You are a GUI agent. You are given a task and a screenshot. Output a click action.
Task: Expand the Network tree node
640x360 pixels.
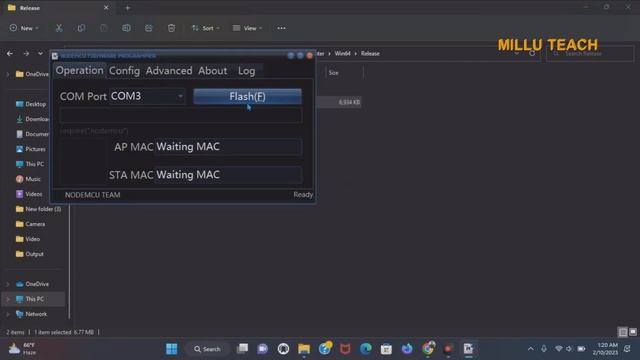(8, 314)
